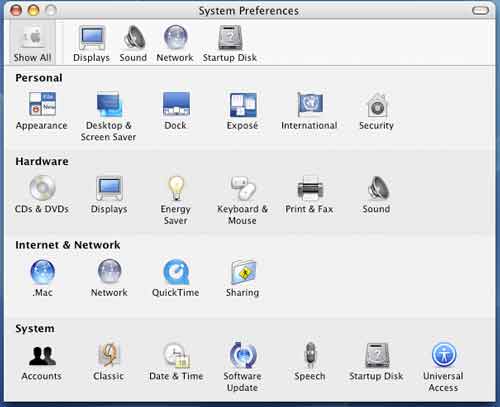Open Network in Internet & Network section
Viewport: 500px width, 407px height.
coord(109,278)
